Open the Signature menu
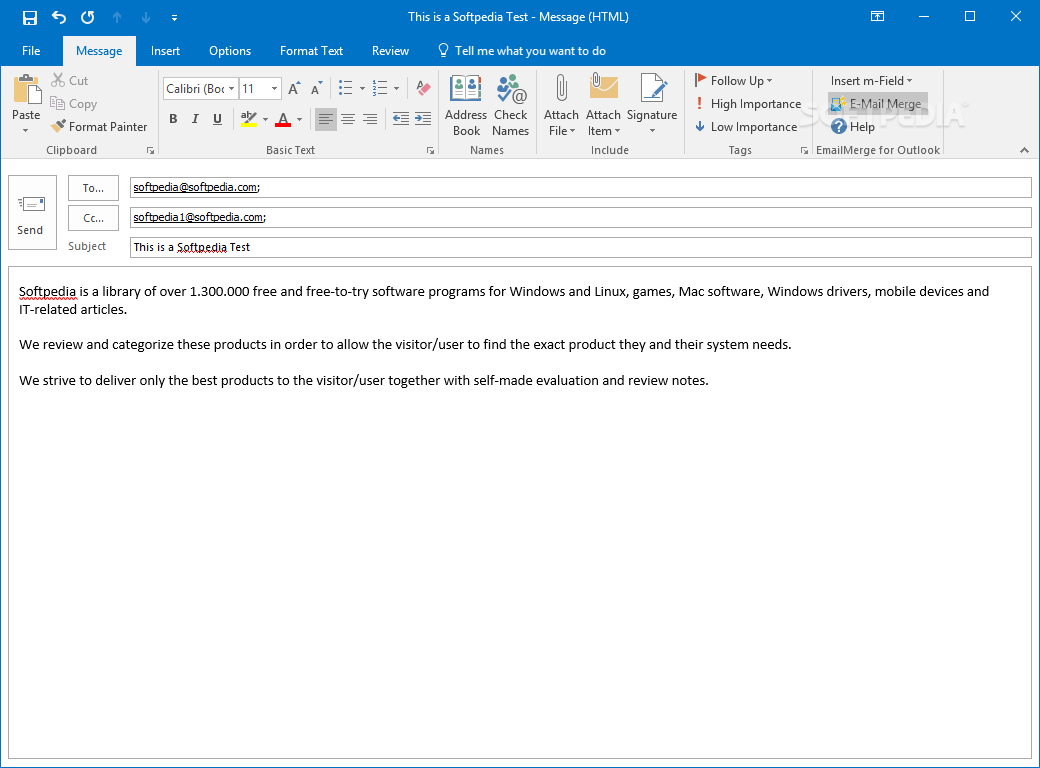 652,104
